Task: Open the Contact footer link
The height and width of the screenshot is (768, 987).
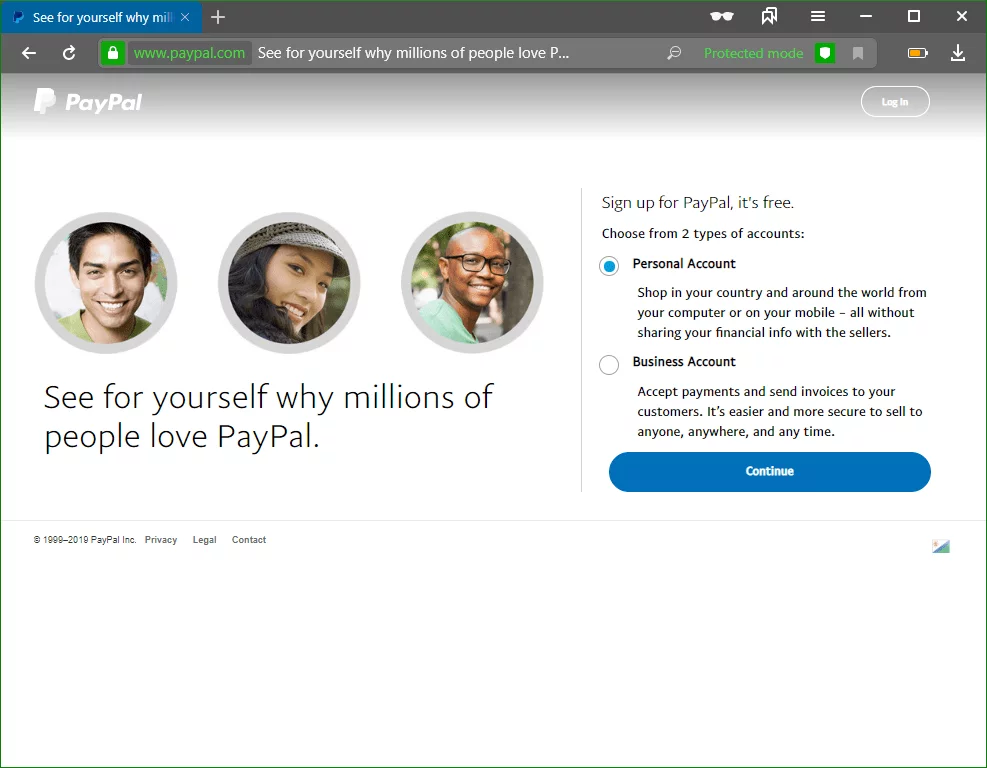Action: [249, 540]
